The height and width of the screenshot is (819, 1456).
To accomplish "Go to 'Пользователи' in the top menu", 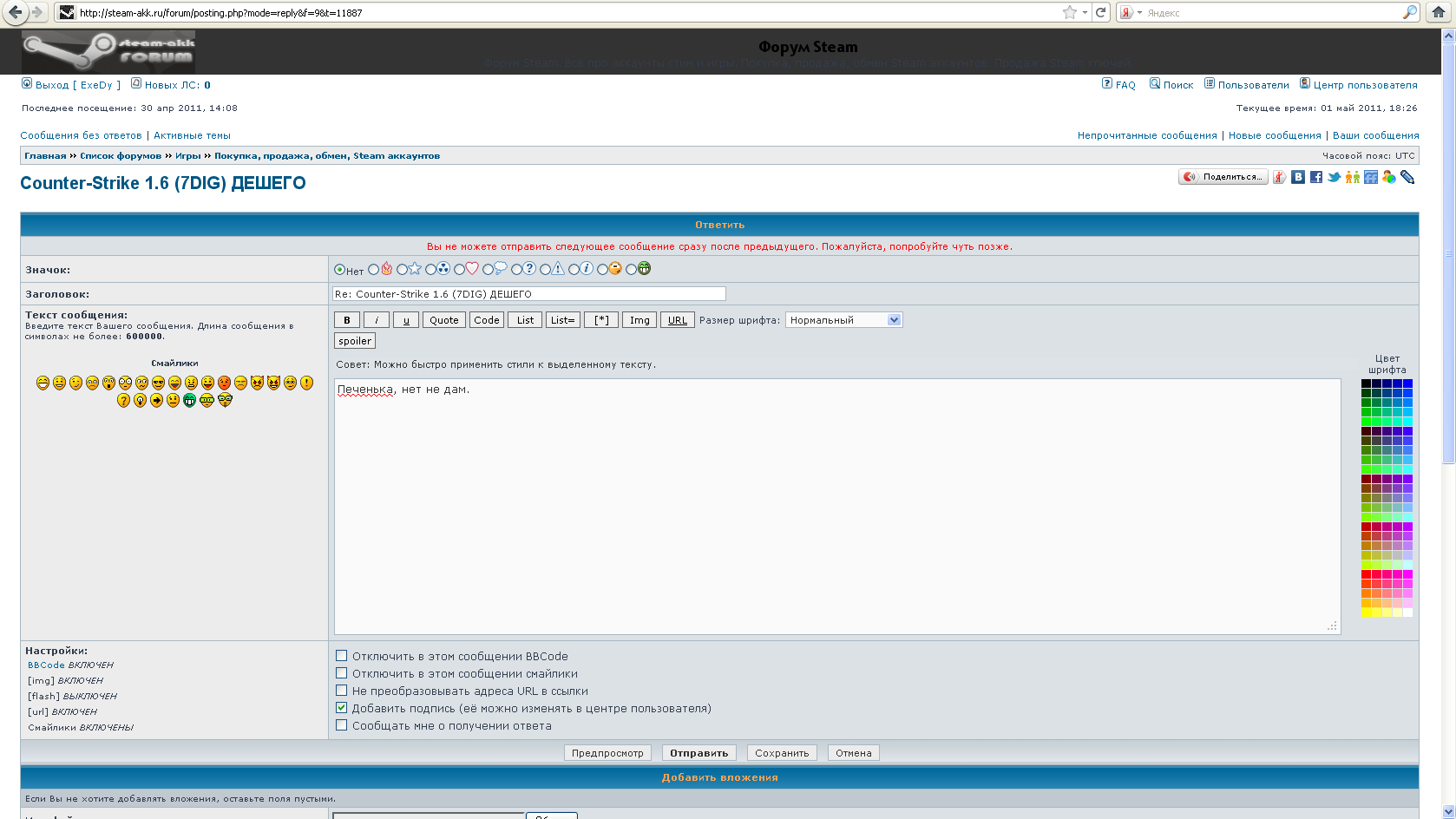I will [x=1253, y=85].
